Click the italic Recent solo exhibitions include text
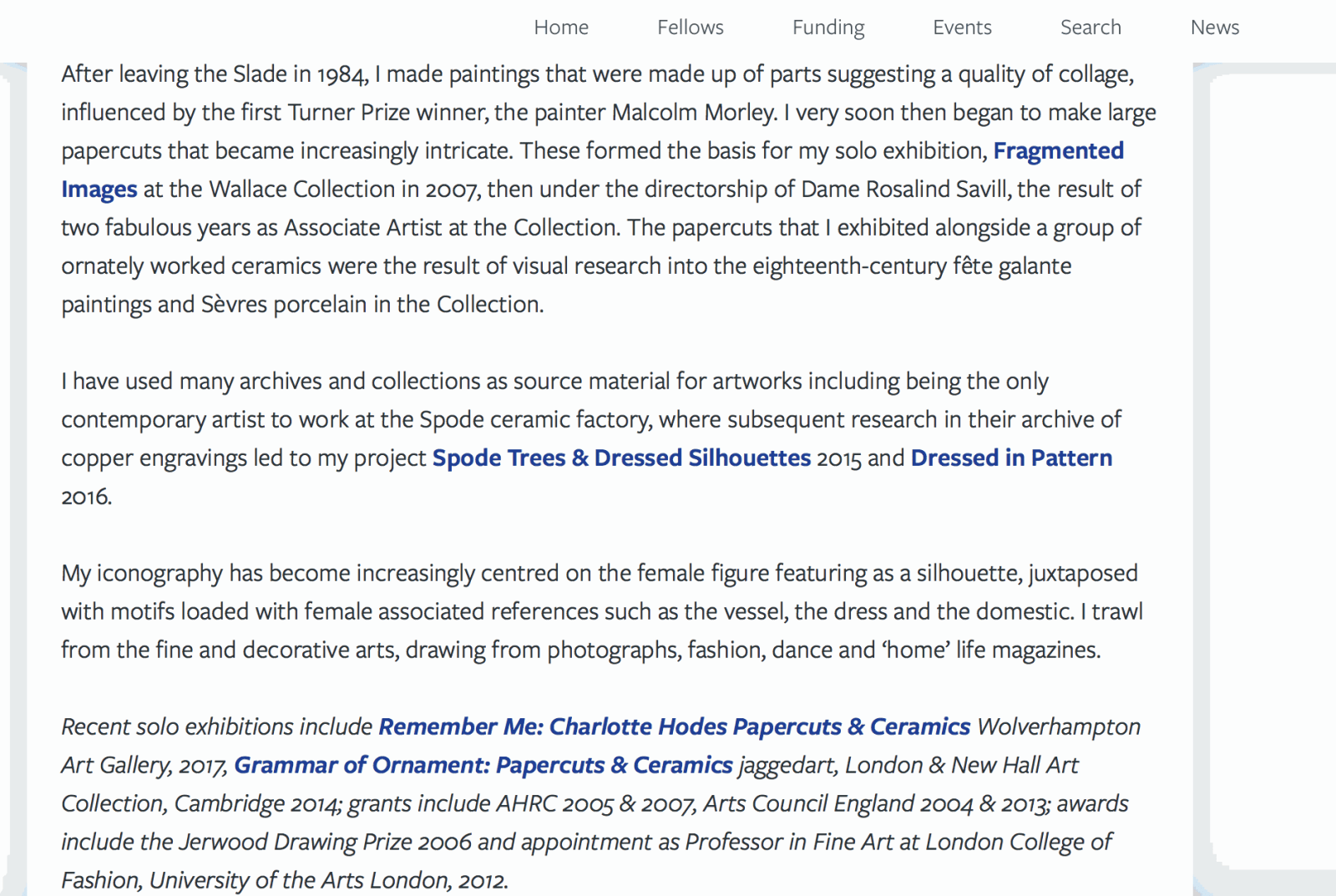 coord(216,726)
